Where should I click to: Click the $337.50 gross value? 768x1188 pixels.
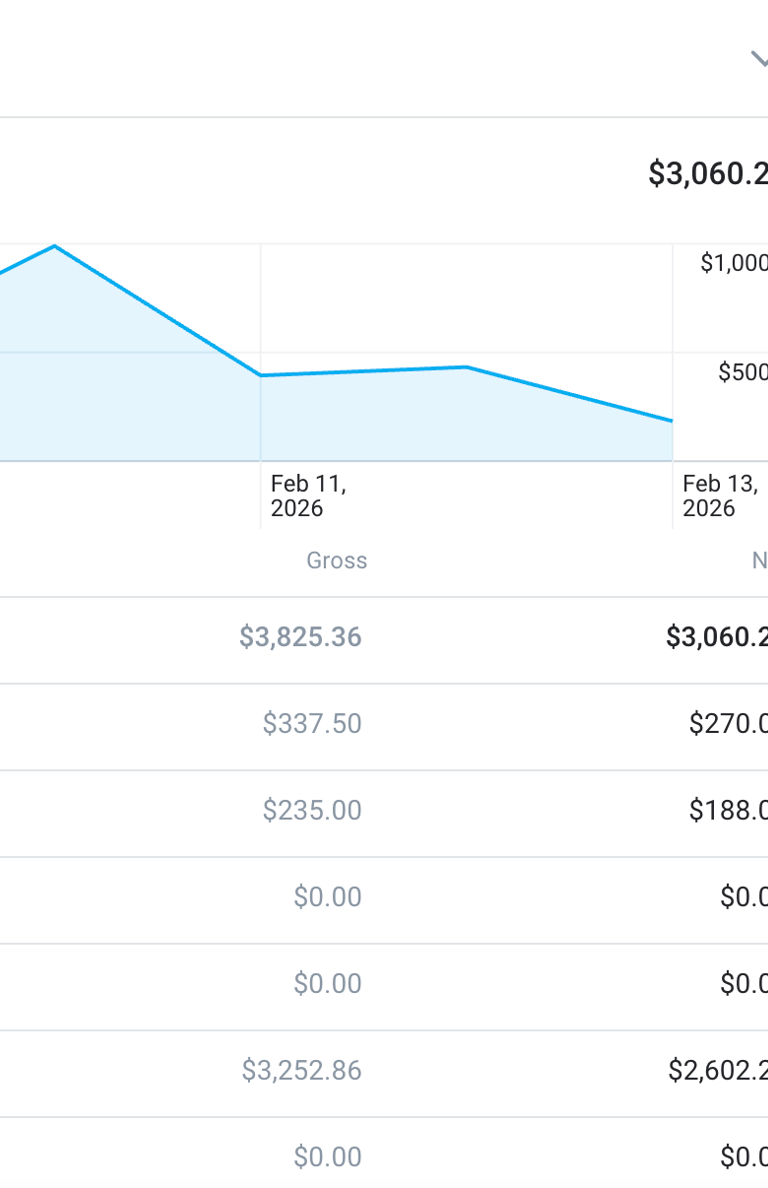point(312,723)
